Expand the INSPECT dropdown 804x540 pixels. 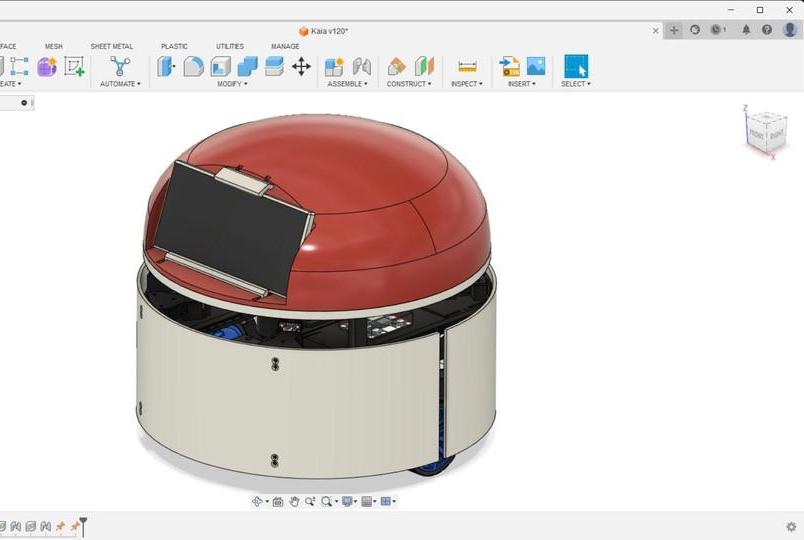tap(467, 84)
